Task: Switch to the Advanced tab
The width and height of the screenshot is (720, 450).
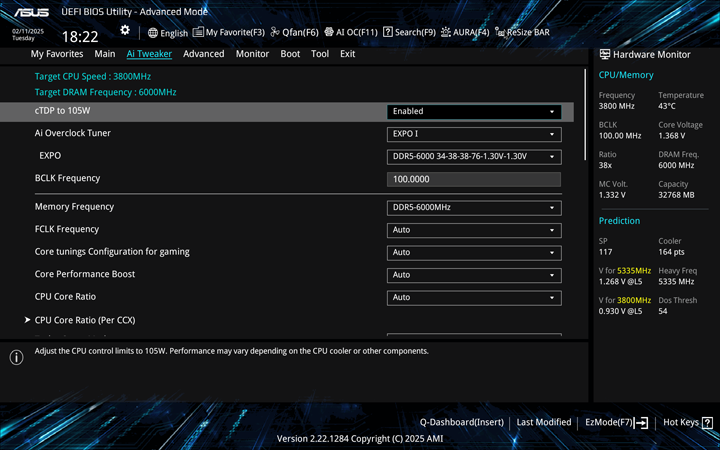Action: (x=203, y=54)
